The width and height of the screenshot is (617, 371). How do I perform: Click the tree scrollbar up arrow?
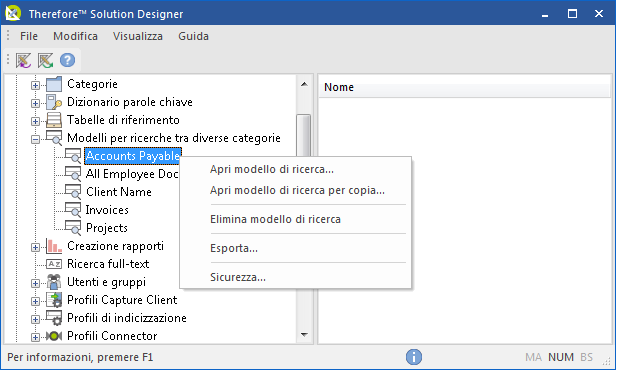tap(304, 84)
